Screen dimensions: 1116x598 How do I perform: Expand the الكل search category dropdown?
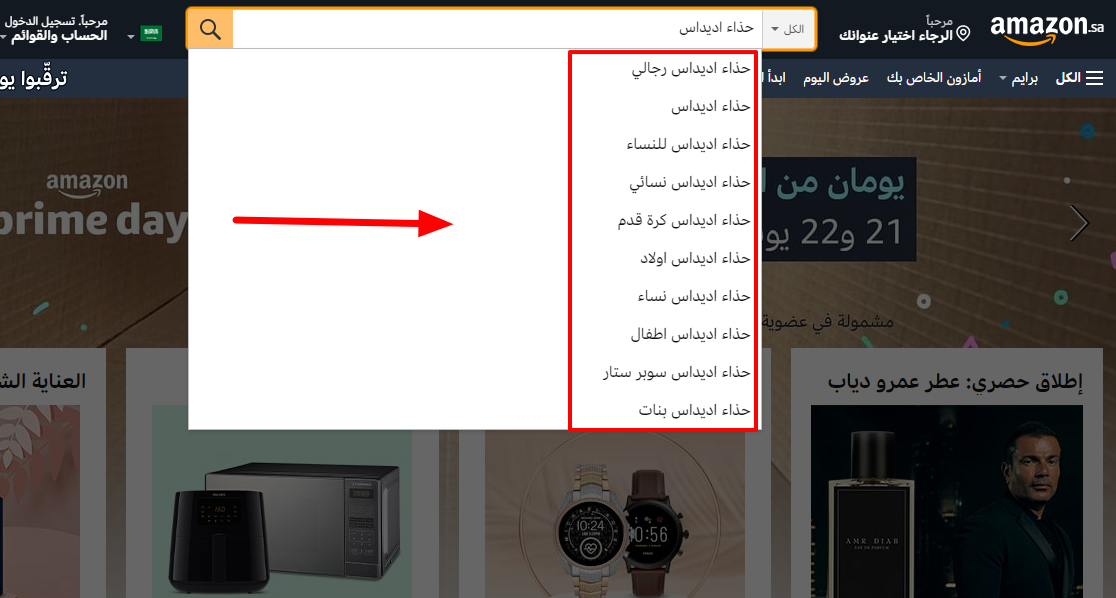click(788, 29)
